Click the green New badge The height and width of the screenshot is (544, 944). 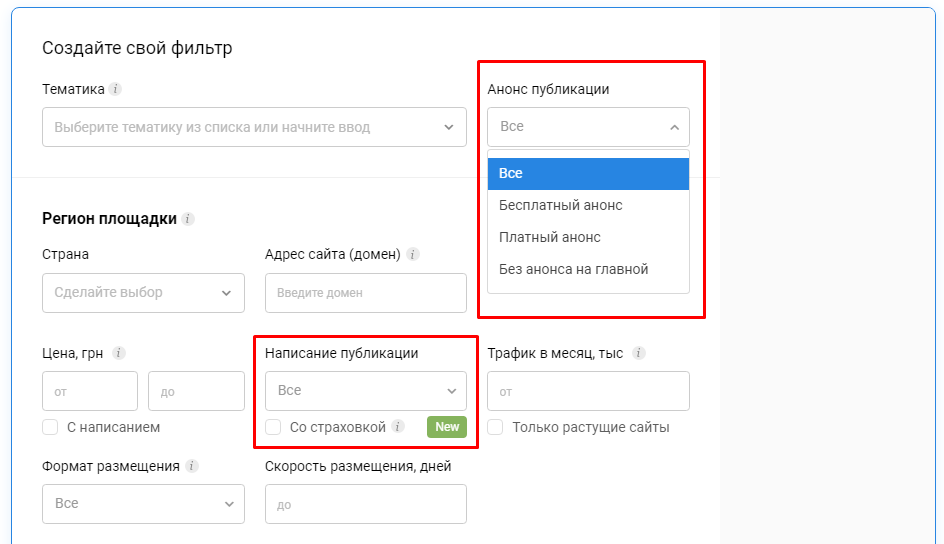447,427
